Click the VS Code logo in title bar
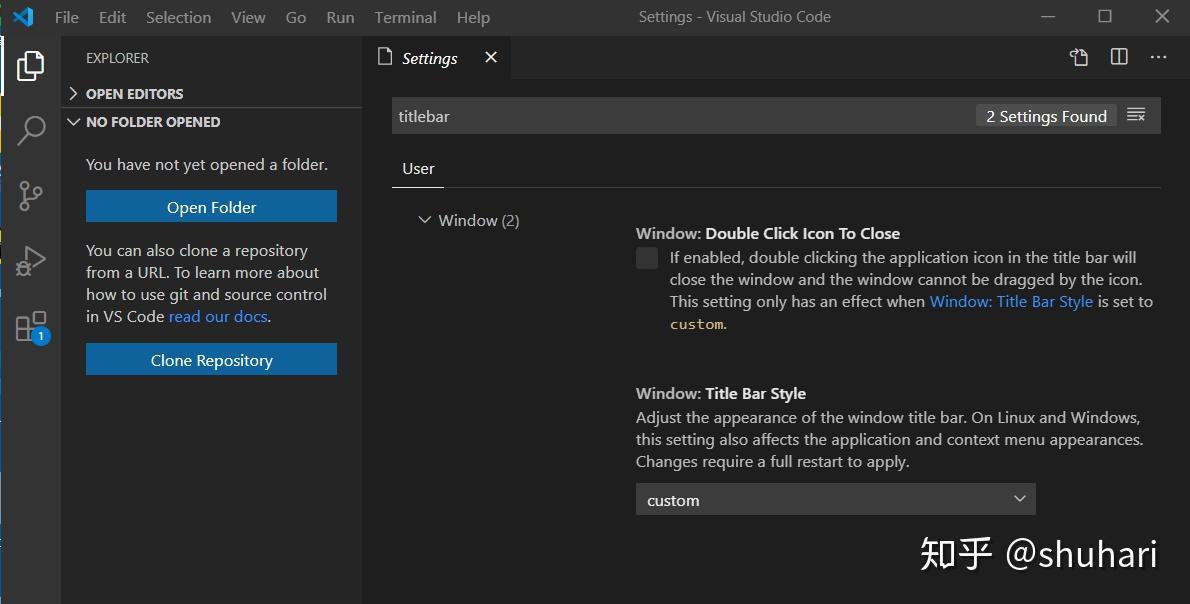 (22, 16)
